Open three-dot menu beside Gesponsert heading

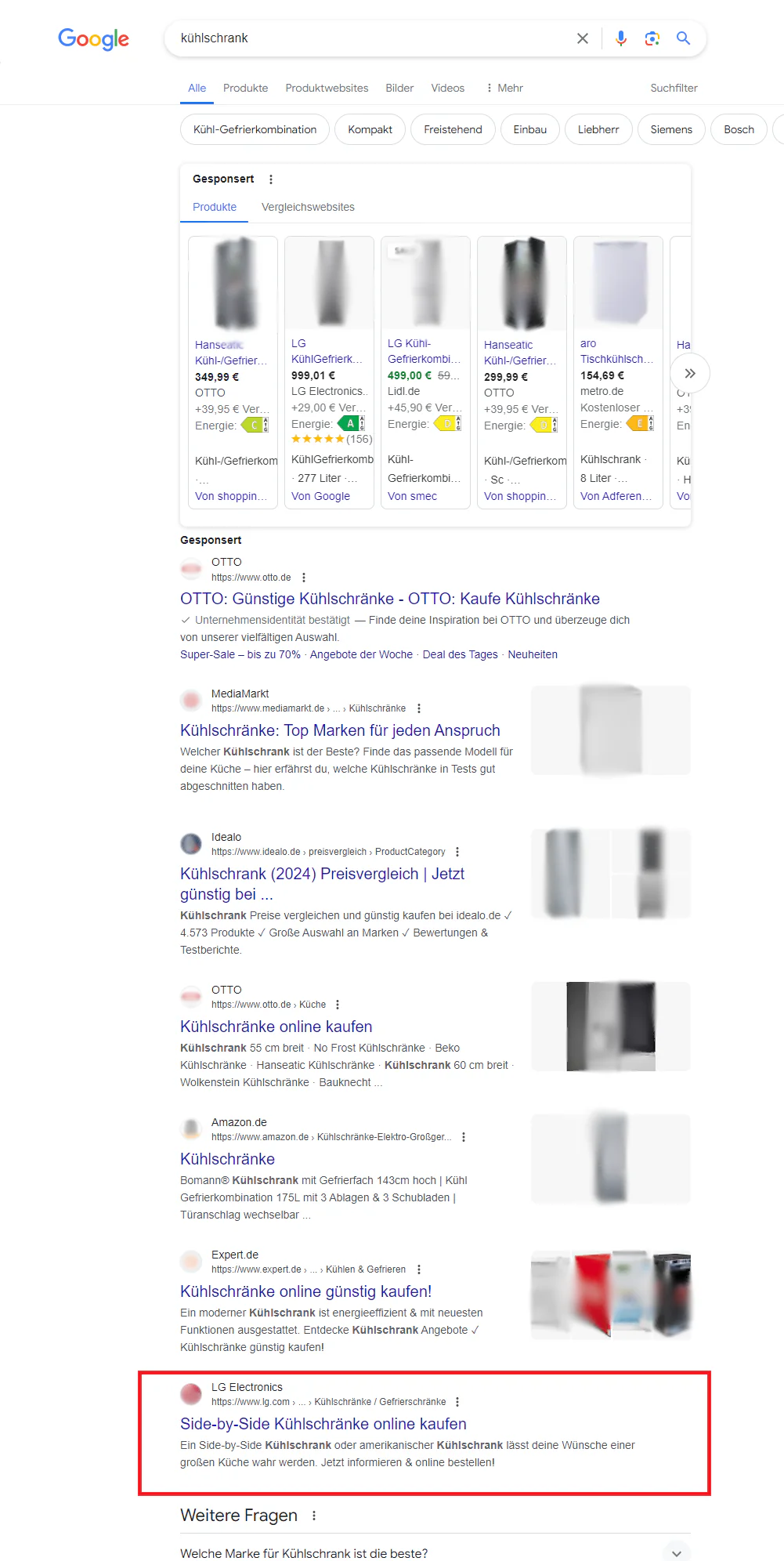point(271,179)
